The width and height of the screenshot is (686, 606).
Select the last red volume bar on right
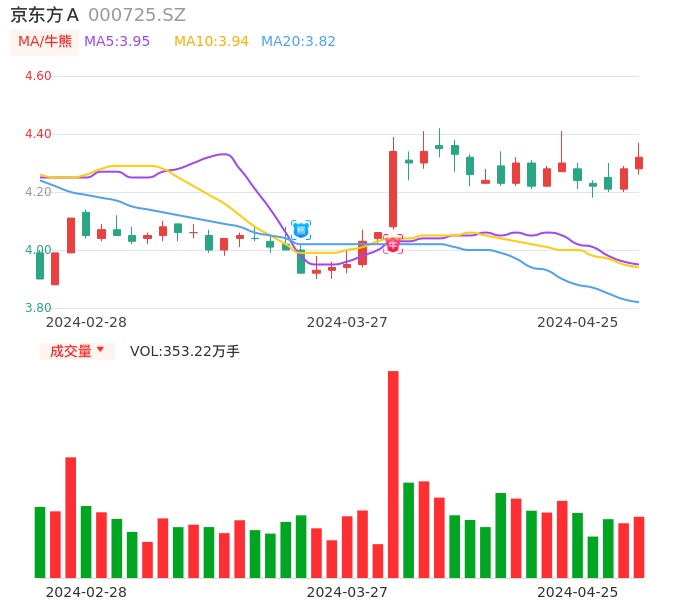(x=639, y=547)
